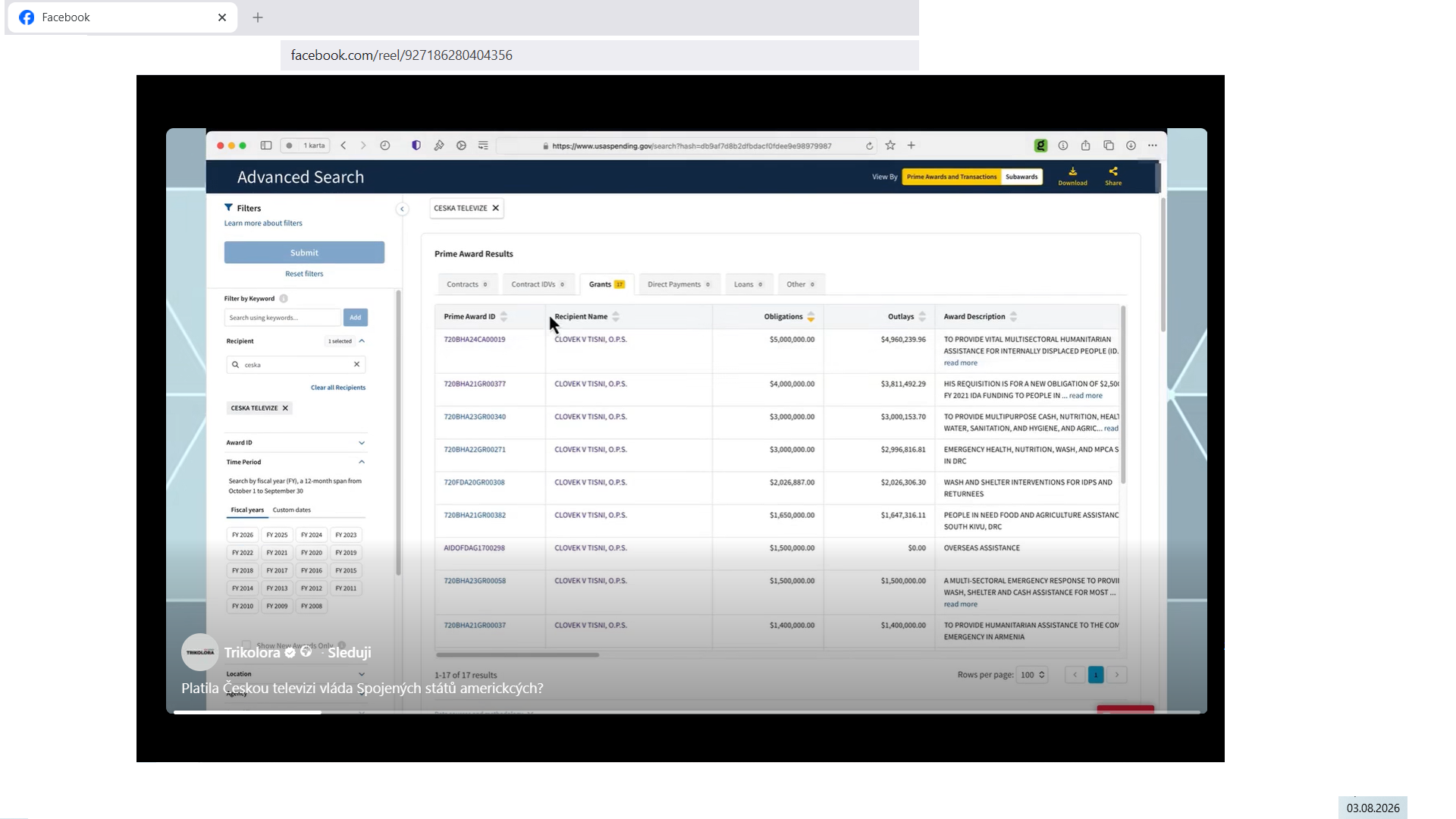Open Safari history clock icon
This screenshot has width=1456, height=819.
[x=385, y=146]
